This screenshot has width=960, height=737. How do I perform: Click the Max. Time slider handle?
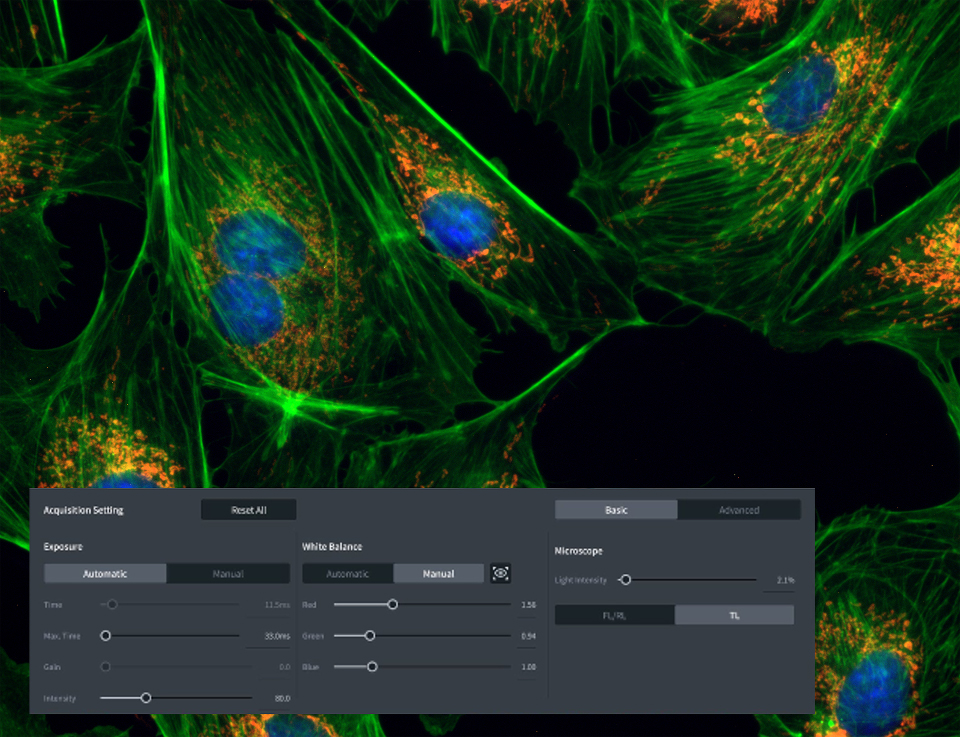click(105, 635)
